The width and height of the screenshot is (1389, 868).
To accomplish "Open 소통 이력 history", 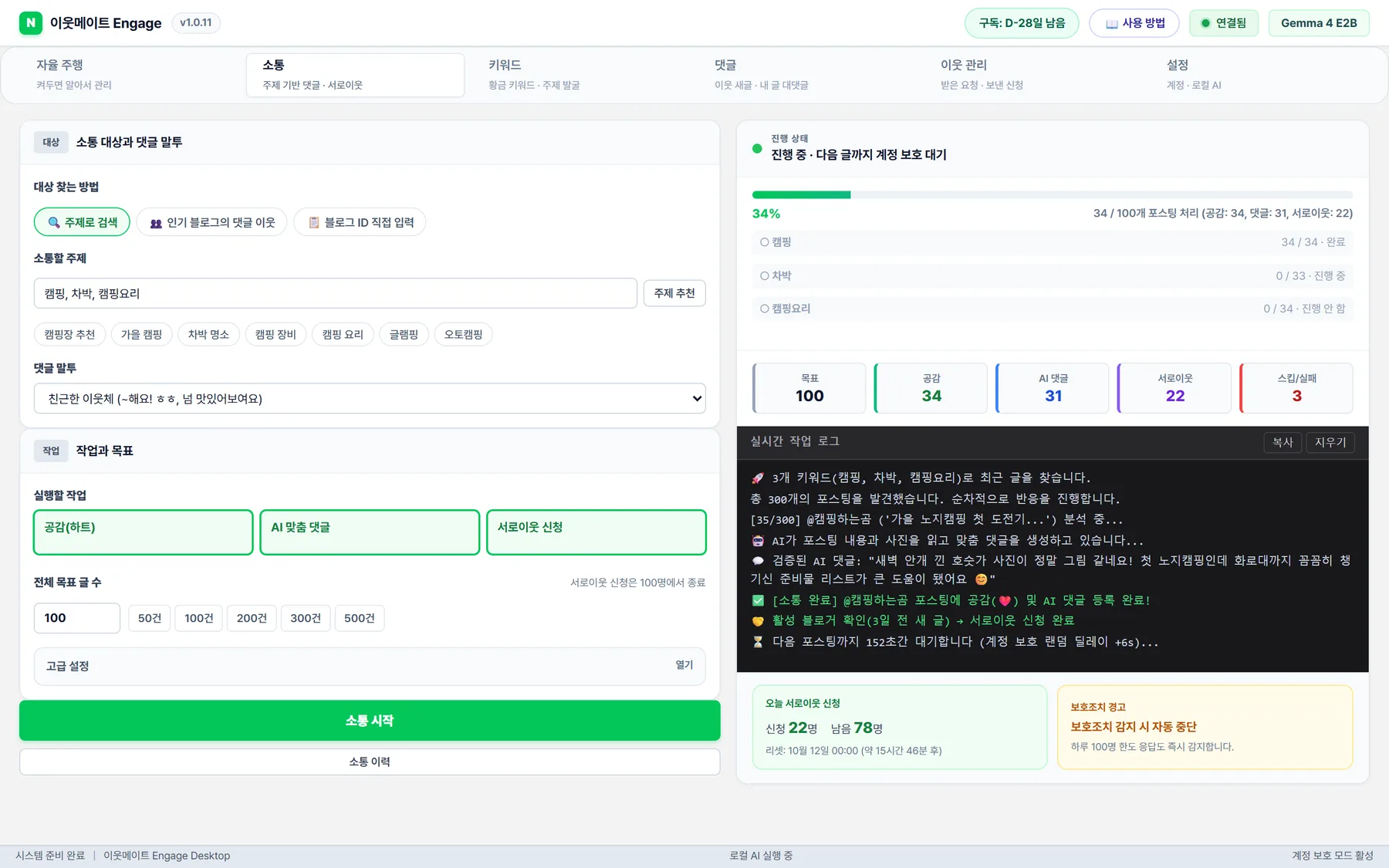I will pos(370,762).
